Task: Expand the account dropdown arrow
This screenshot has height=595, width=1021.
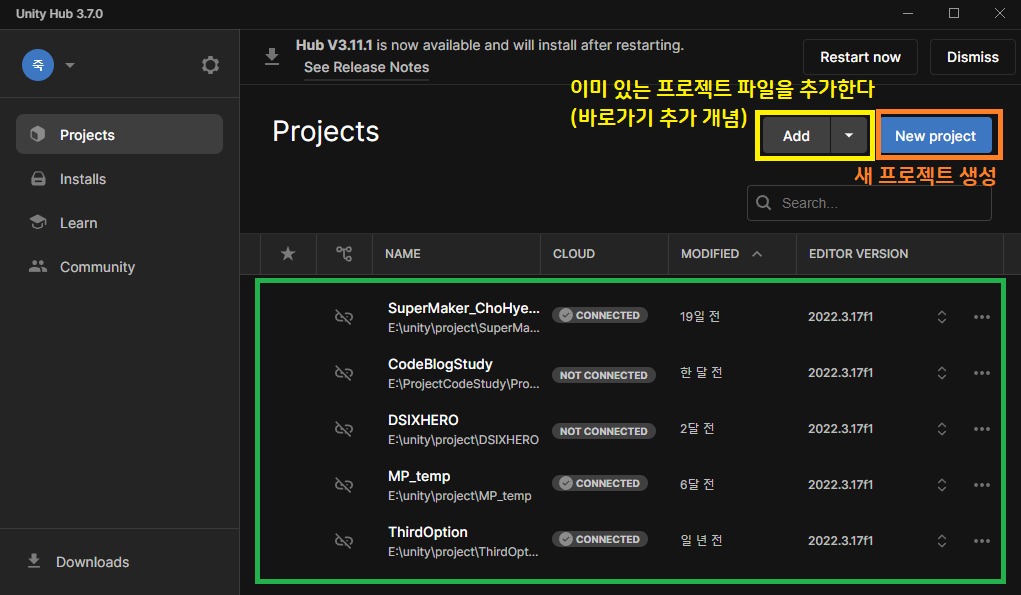Action: tap(70, 65)
